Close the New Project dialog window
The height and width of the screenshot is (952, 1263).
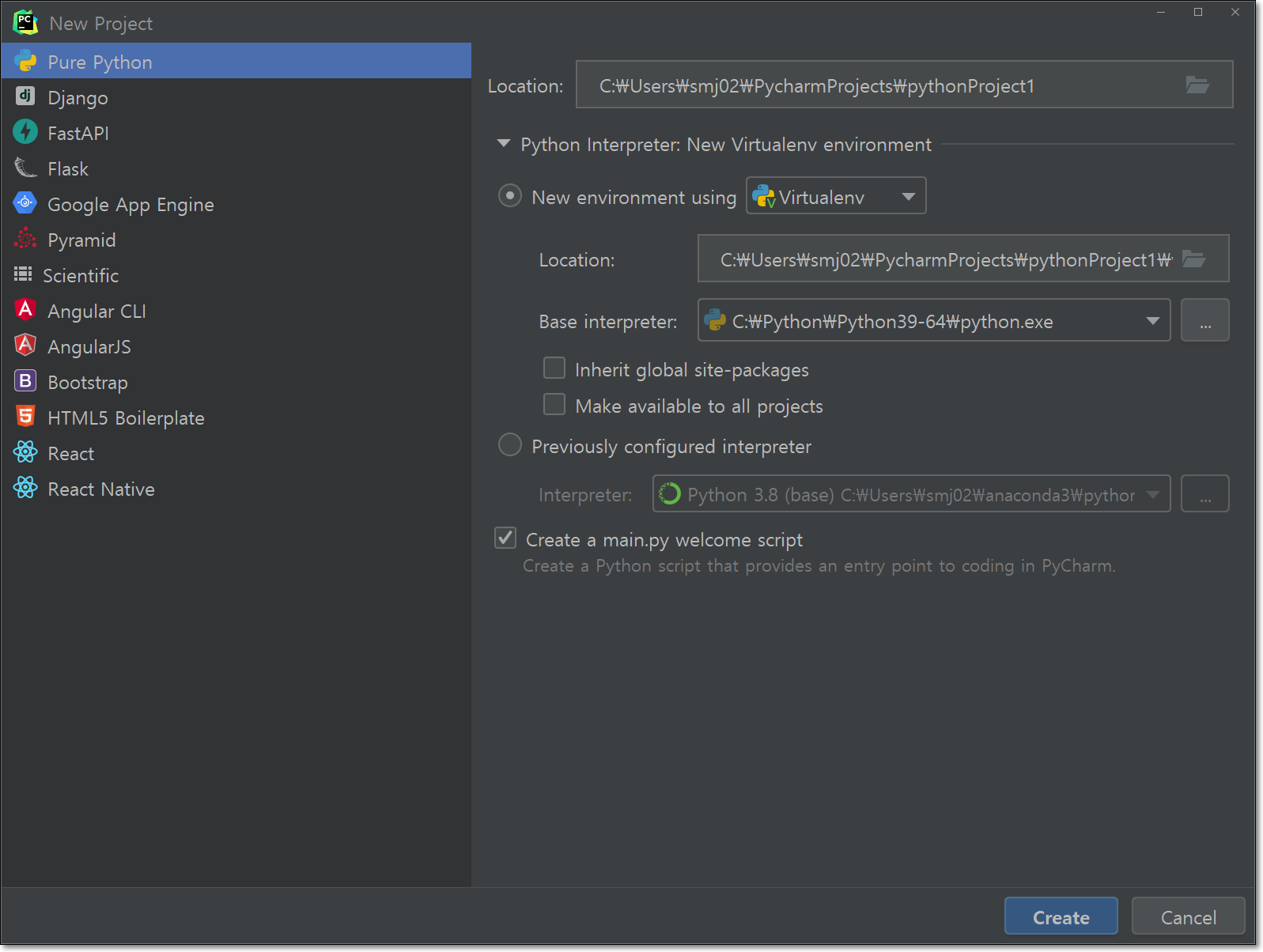tap(1235, 12)
